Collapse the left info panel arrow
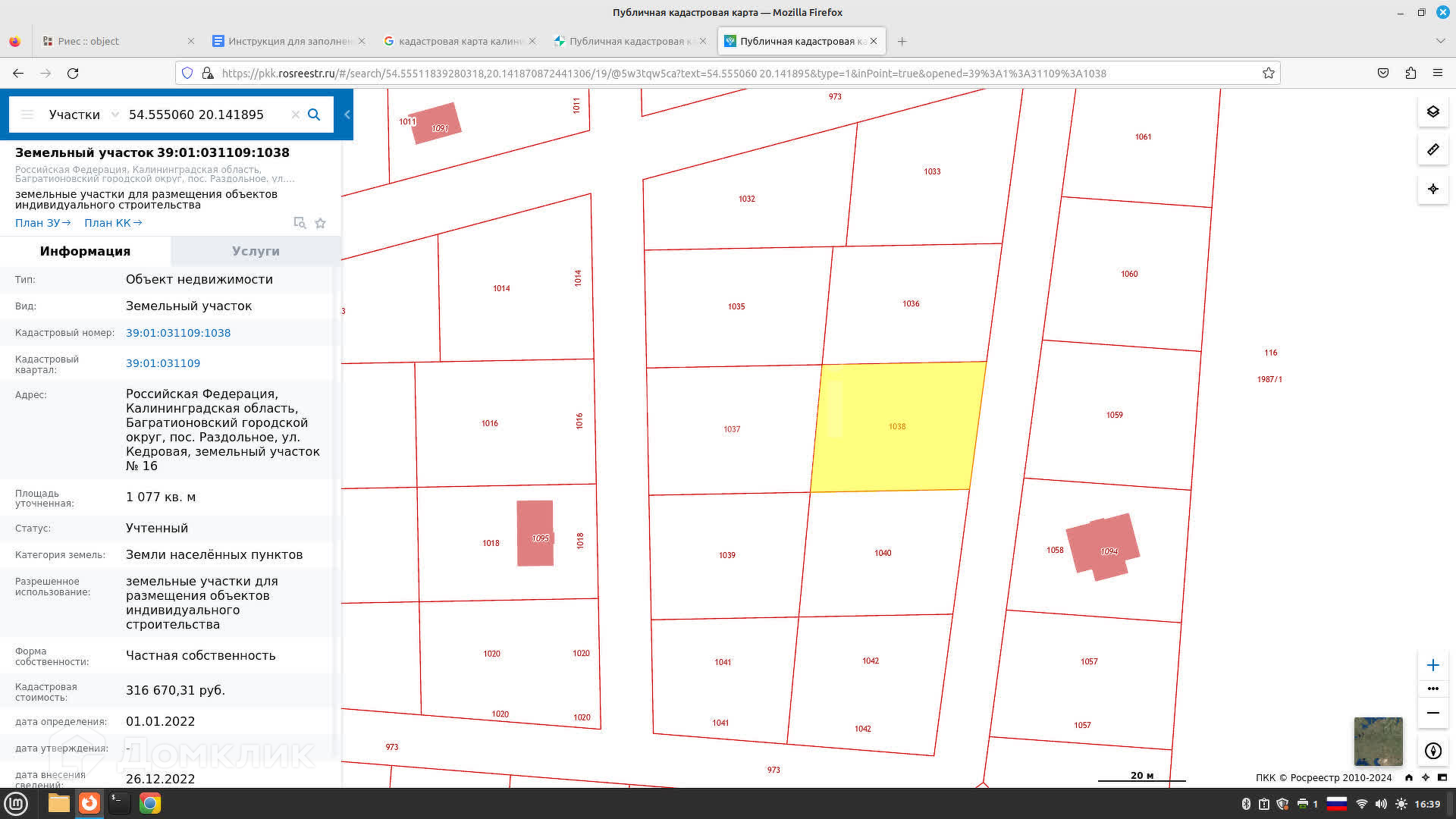The image size is (1456, 819). pyautogui.click(x=347, y=115)
